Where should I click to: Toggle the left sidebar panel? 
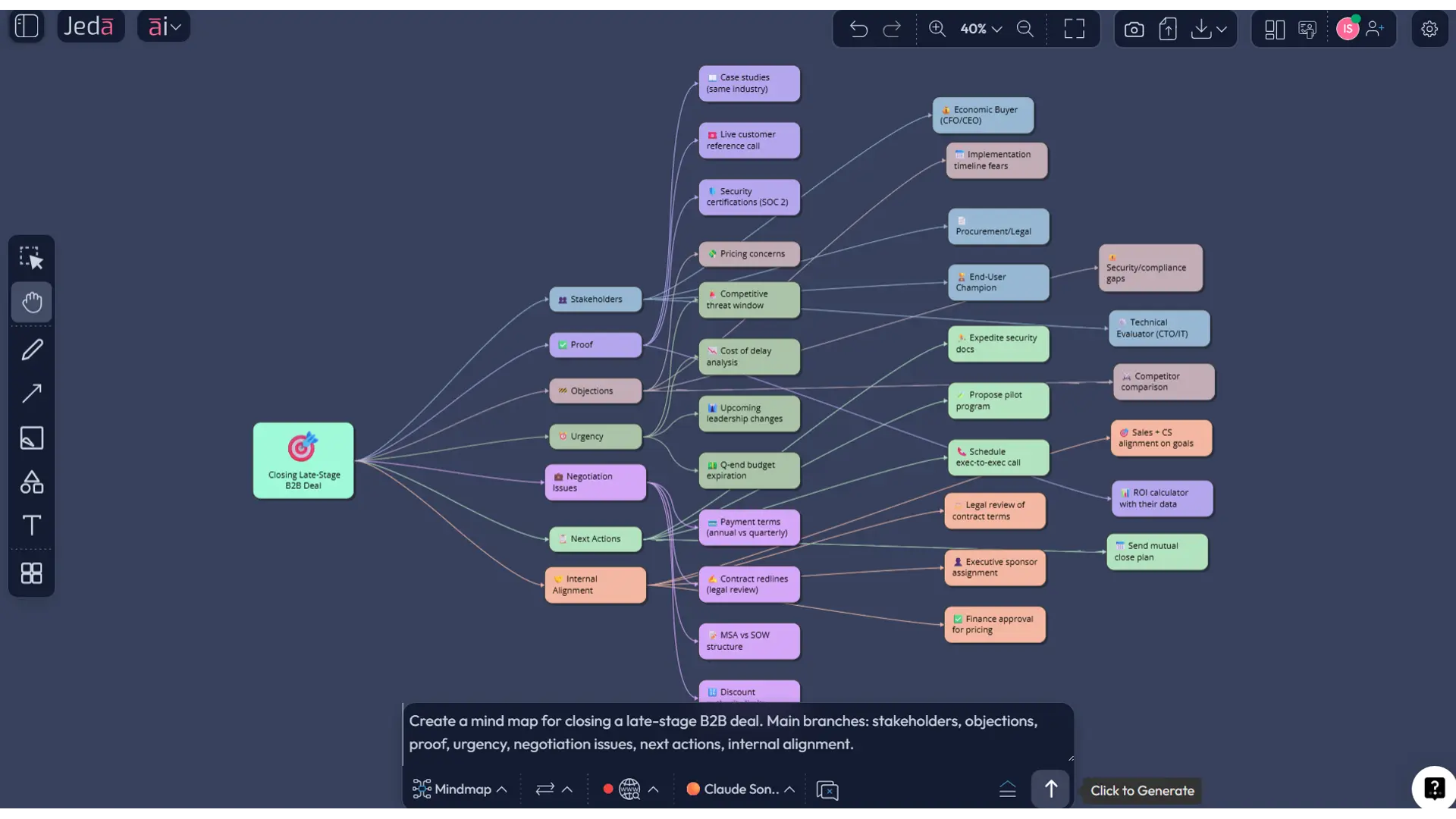tap(27, 26)
